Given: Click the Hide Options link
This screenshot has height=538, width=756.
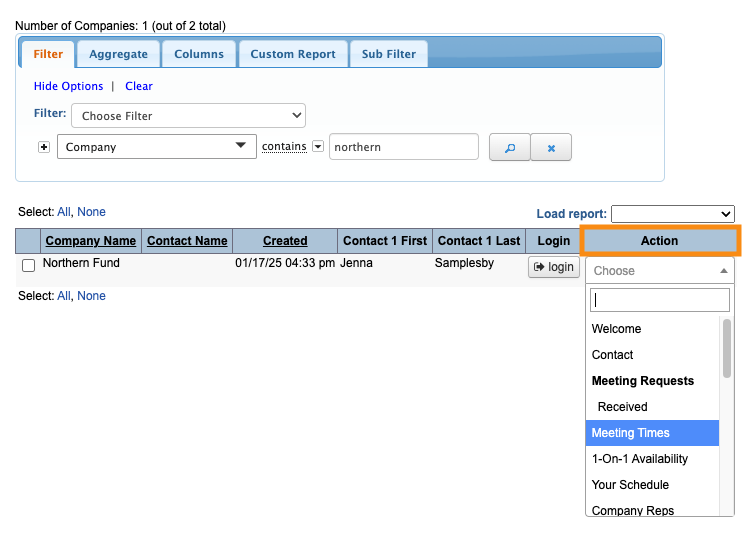Looking at the screenshot, I should (x=68, y=86).
